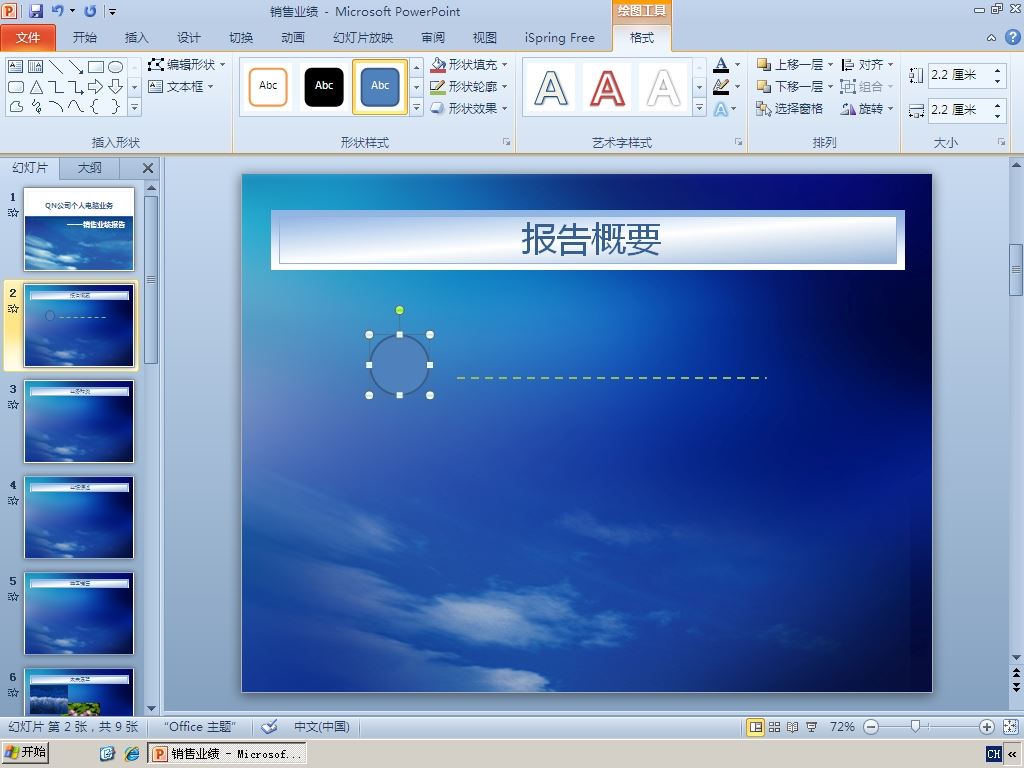Image resolution: width=1024 pixels, height=768 pixels.
Task: Open the 插入 ribbon tab
Action: (x=136, y=38)
